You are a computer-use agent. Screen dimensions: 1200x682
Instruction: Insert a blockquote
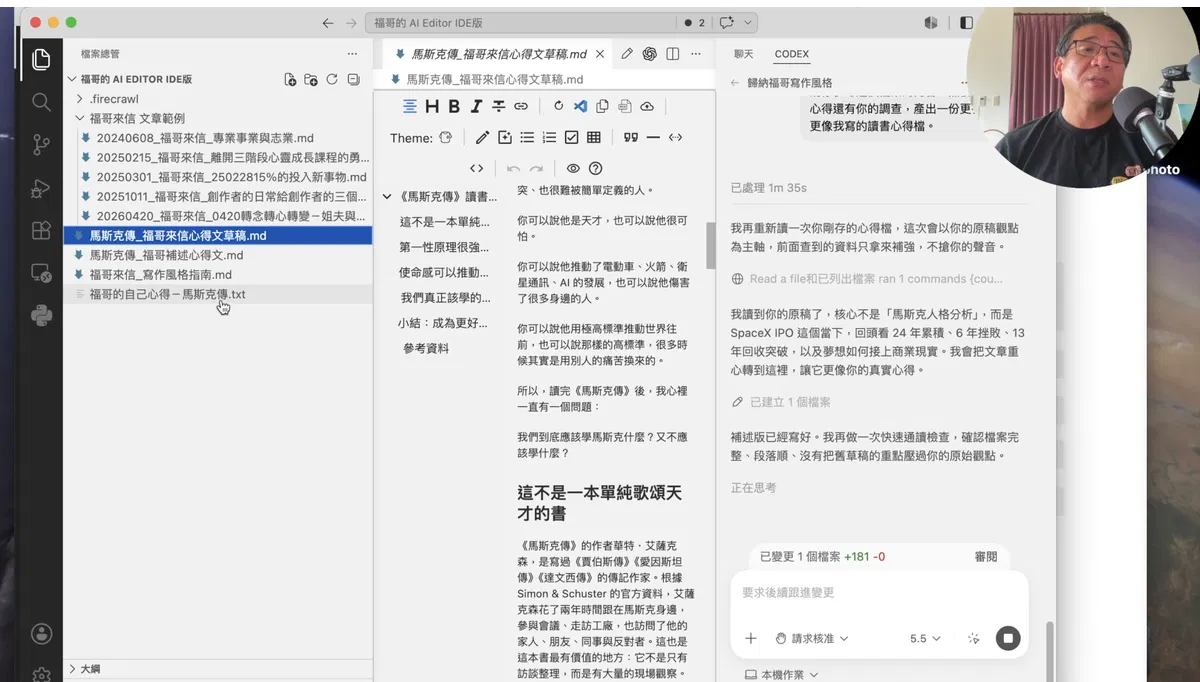[x=630, y=137]
